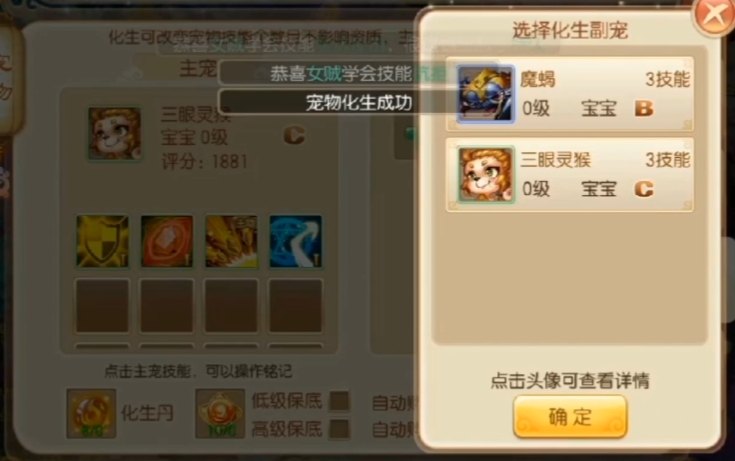Viewport: 735px width, 461px height.
Task: Click the 保底 talisman item icon
Action: (x=220, y=413)
